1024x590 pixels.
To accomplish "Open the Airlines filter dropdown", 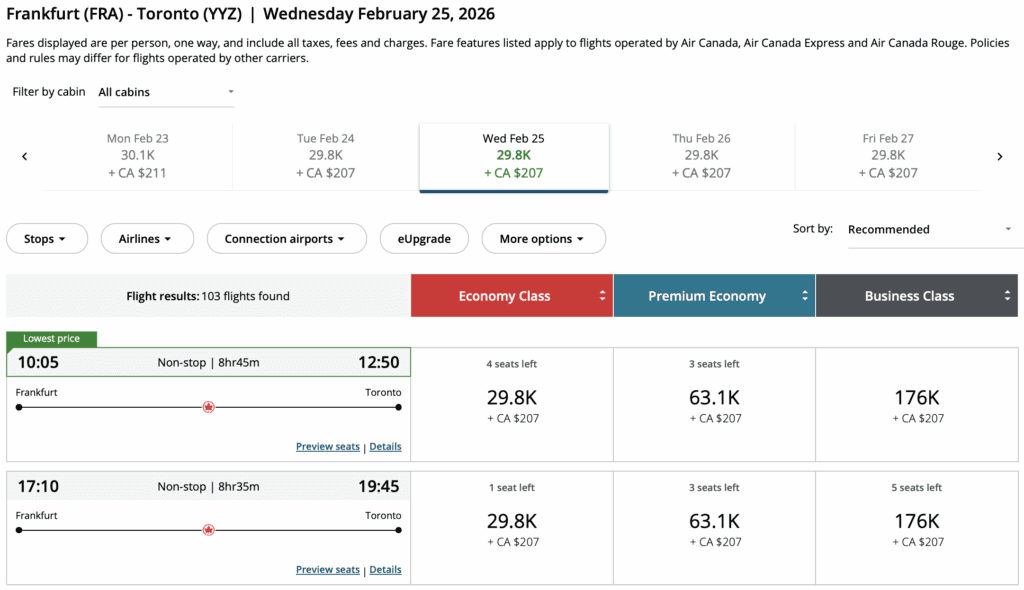I will pyautogui.click(x=145, y=239).
